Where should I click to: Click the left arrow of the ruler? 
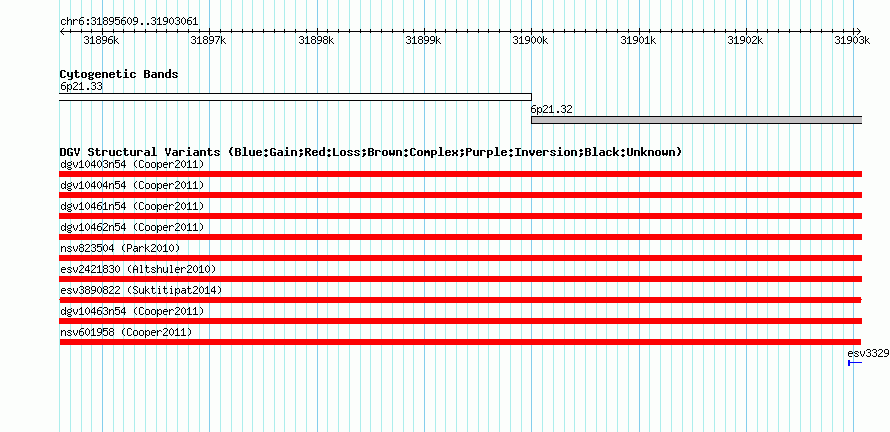(x=62, y=31)
